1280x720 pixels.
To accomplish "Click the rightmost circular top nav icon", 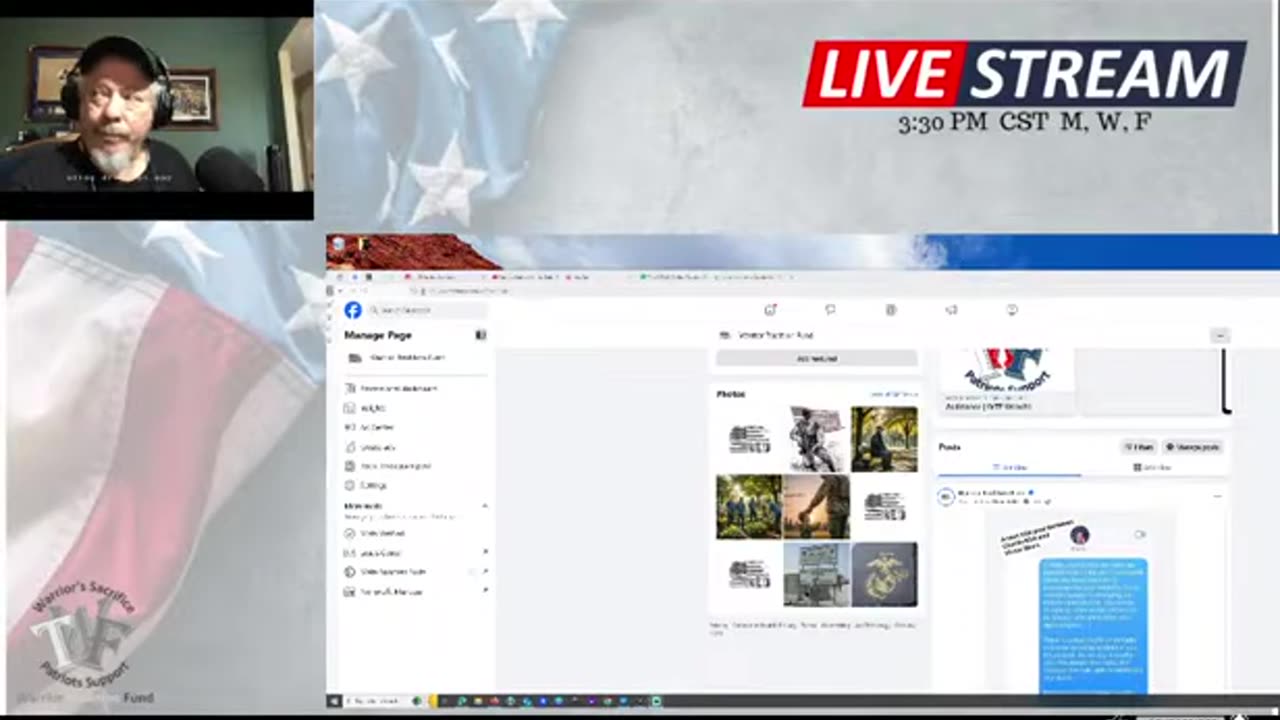I will click(x=1012, y=310).
